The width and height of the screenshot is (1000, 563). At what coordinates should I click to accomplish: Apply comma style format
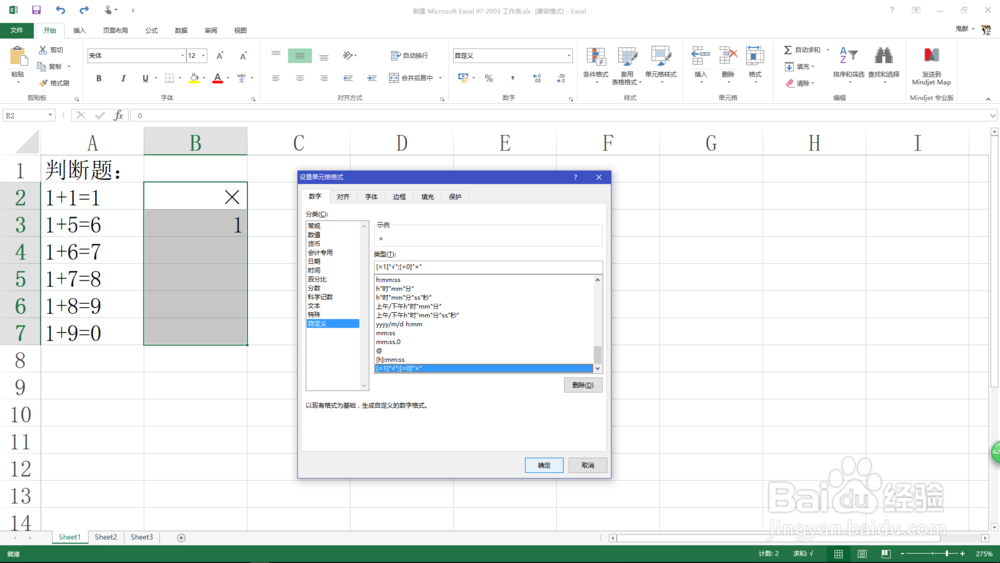pyautogui.click(x=512, y=78)
